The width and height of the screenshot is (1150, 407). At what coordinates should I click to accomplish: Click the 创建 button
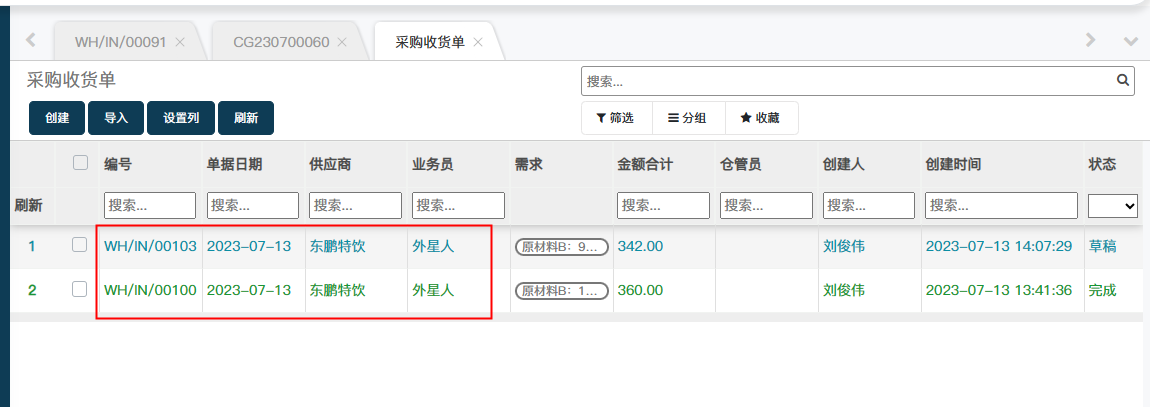[x=57, y=118]
